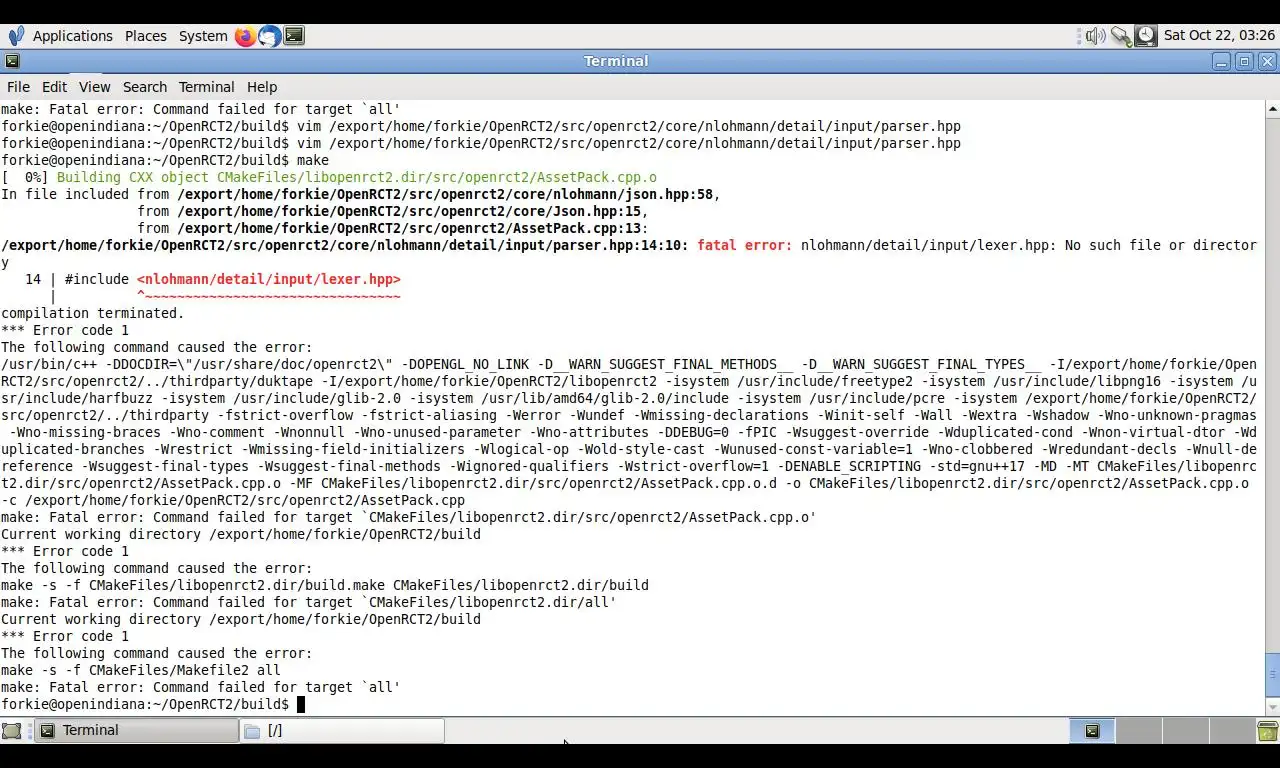This screenshot has width=1280, height=768.
Task: Launch terminal from the top panel launcher
Action: [294, 36]
